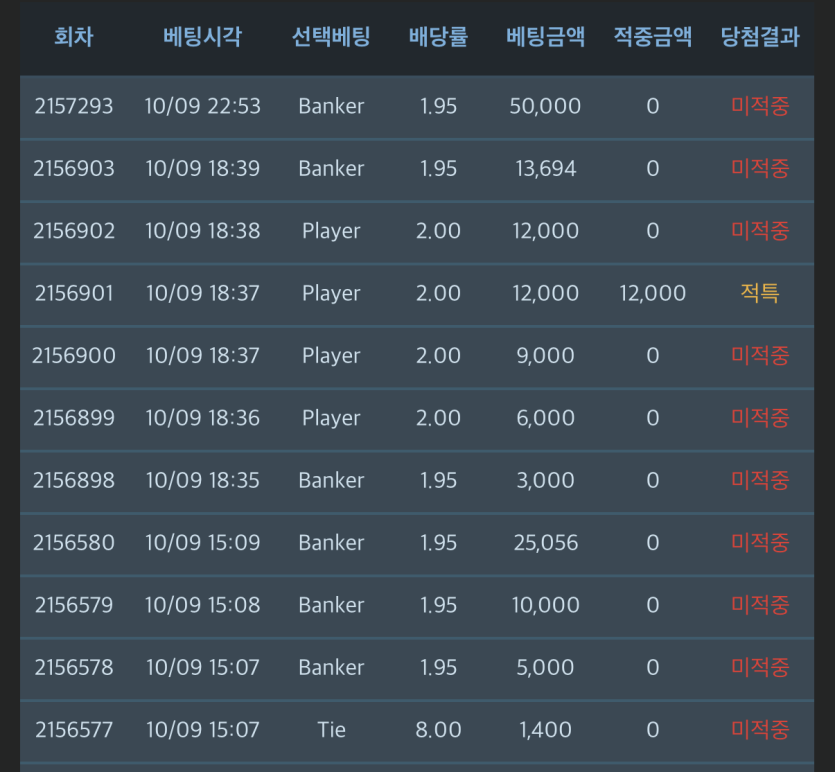Screen dimensions: 835x772
Task: Select round number 2156900
Action: tap(73, 355)
